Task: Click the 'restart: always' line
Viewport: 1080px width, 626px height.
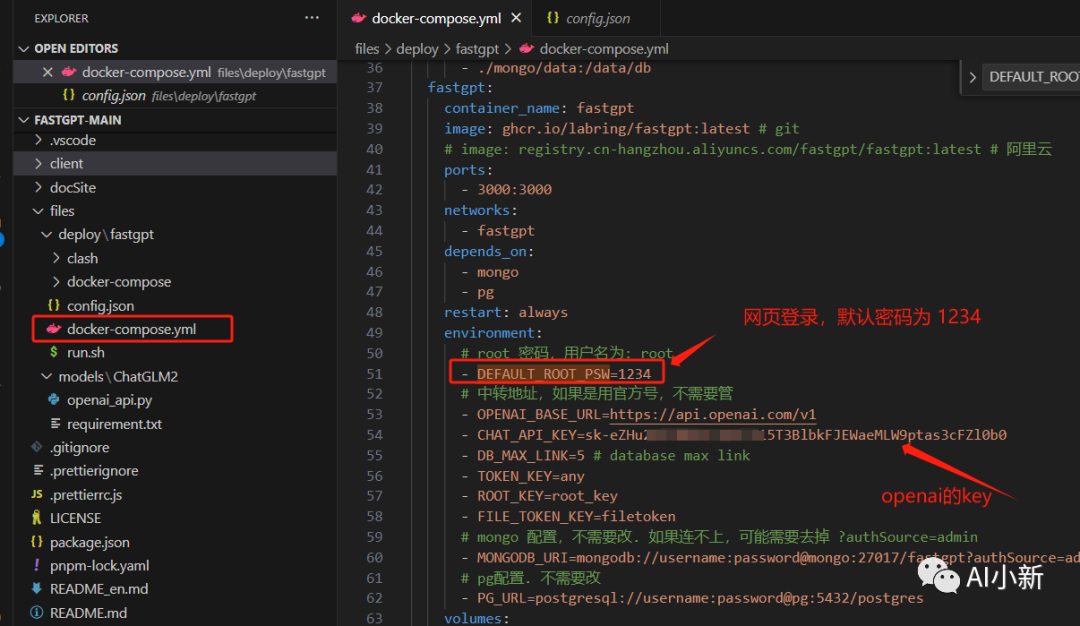Action: tap(506, 313)
